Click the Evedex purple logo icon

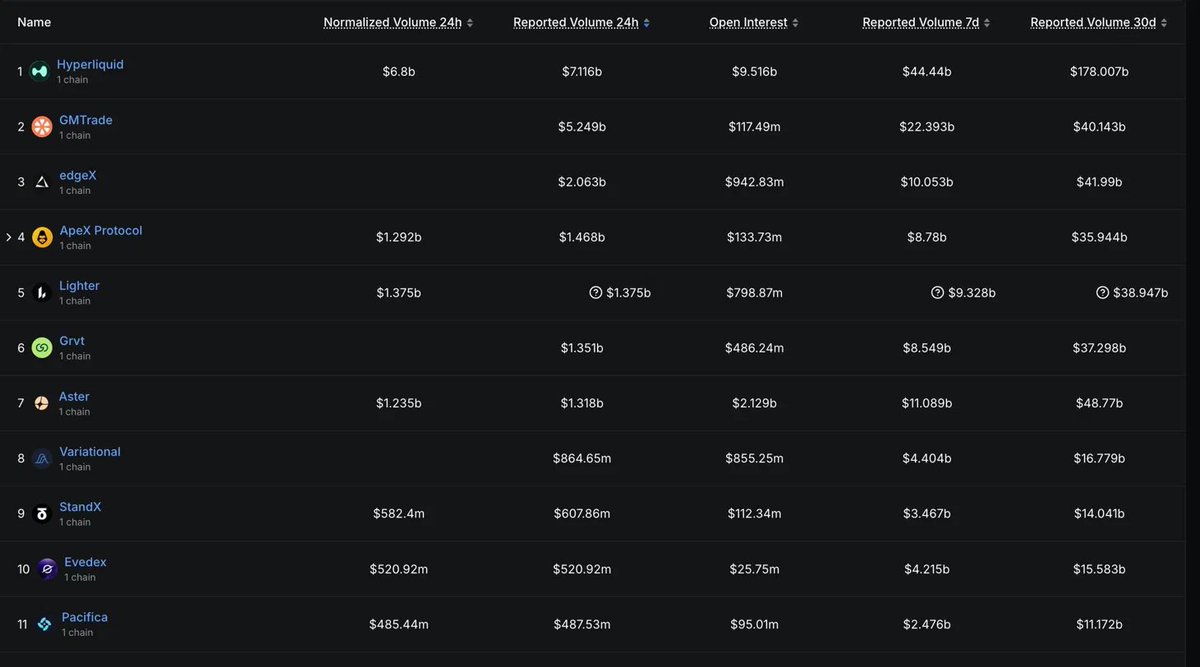[47, 569]
